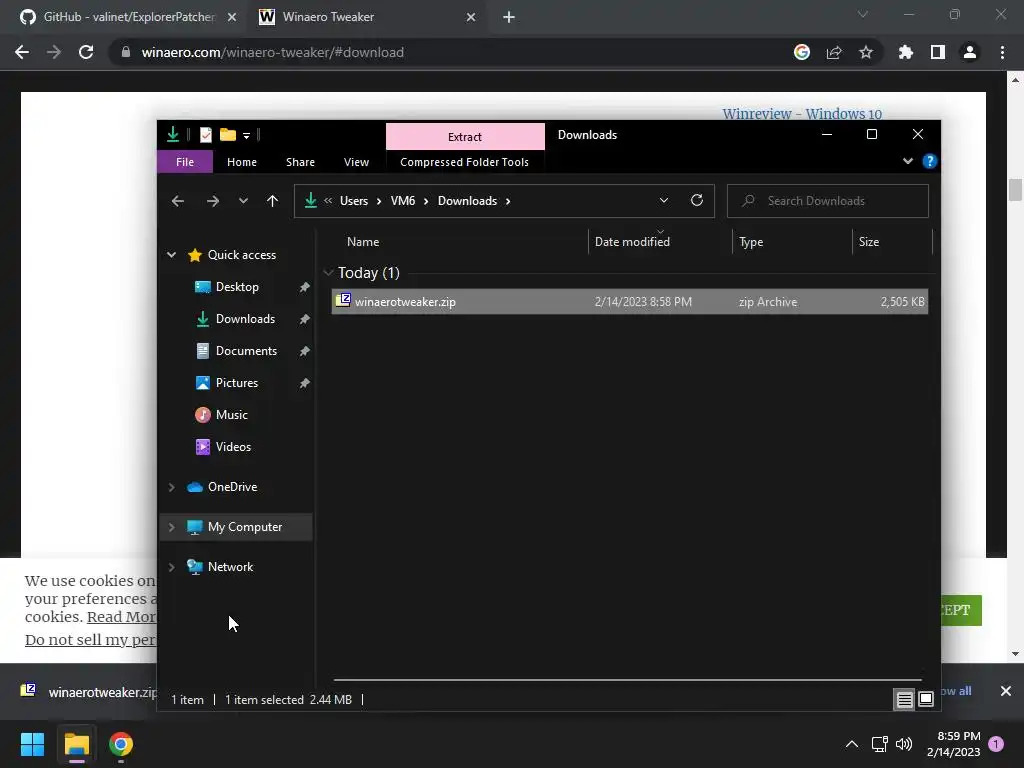Open Chrome from the taskbar
Image resolution: width=1024 pixels, height=768 pixels.
coord(121,744)
